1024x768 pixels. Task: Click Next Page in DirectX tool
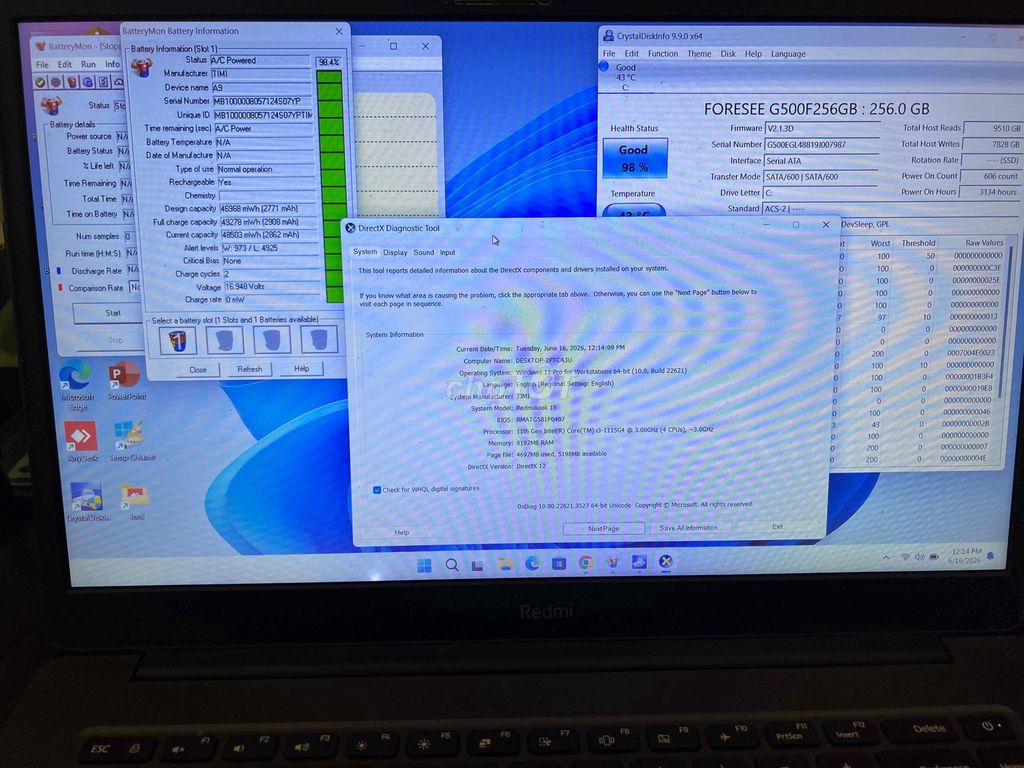603,528
